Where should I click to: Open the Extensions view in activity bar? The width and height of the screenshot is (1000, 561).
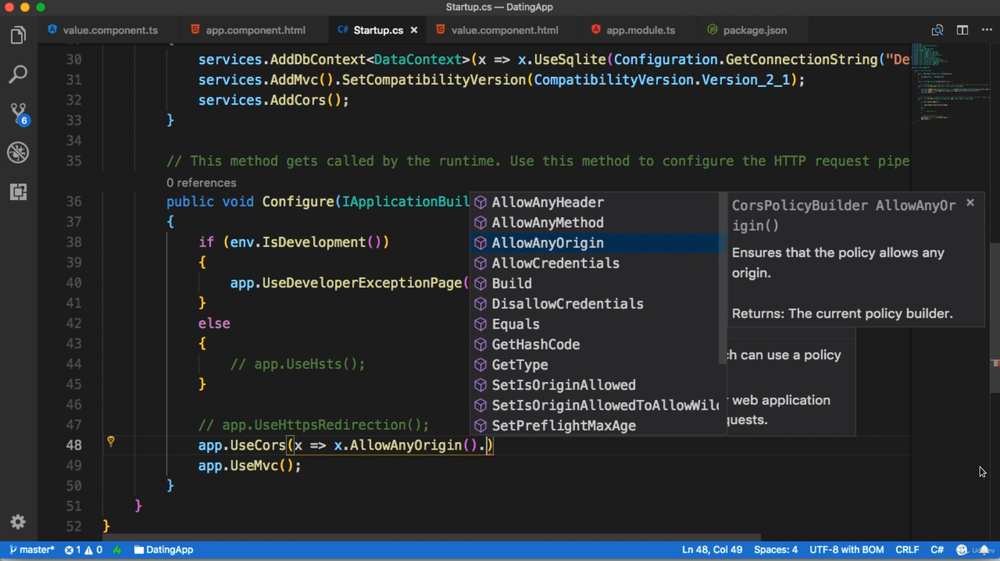pos(18,192)
